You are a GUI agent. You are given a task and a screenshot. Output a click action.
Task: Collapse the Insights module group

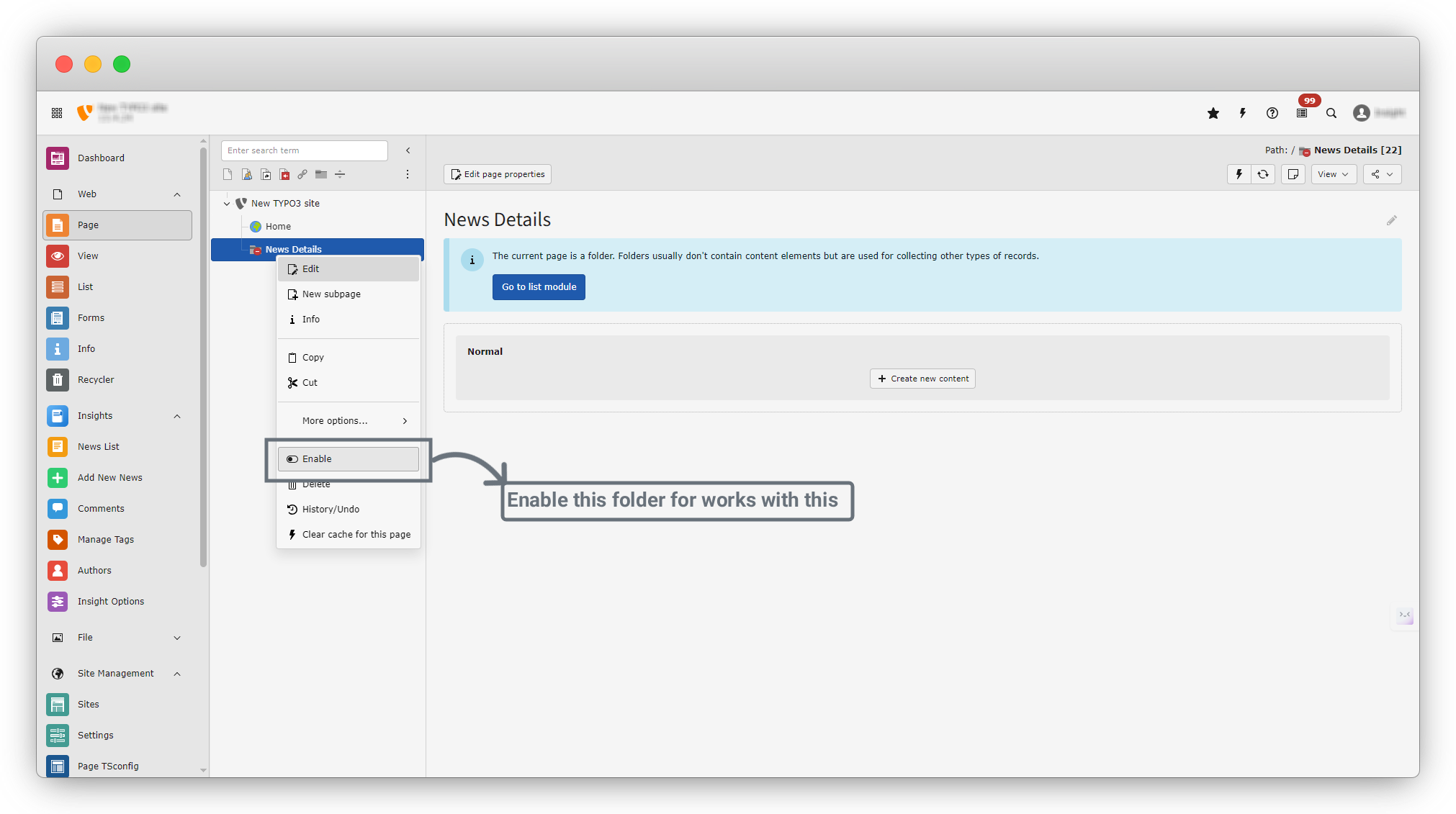(177, 416)
